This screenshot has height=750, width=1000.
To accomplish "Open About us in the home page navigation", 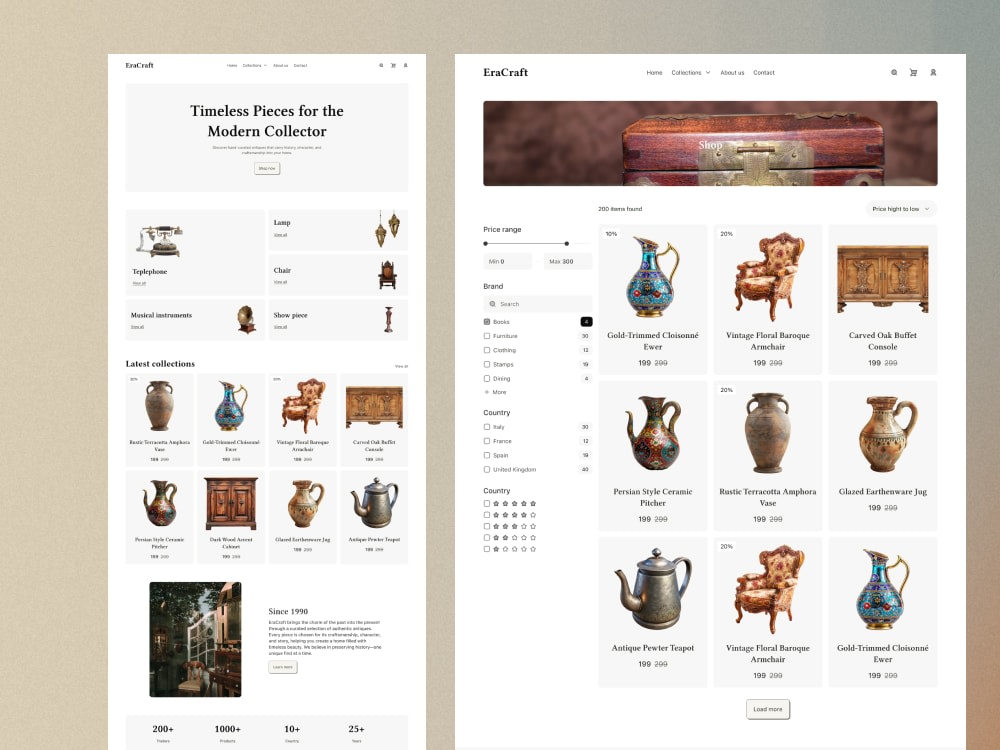I will point(281,66).
